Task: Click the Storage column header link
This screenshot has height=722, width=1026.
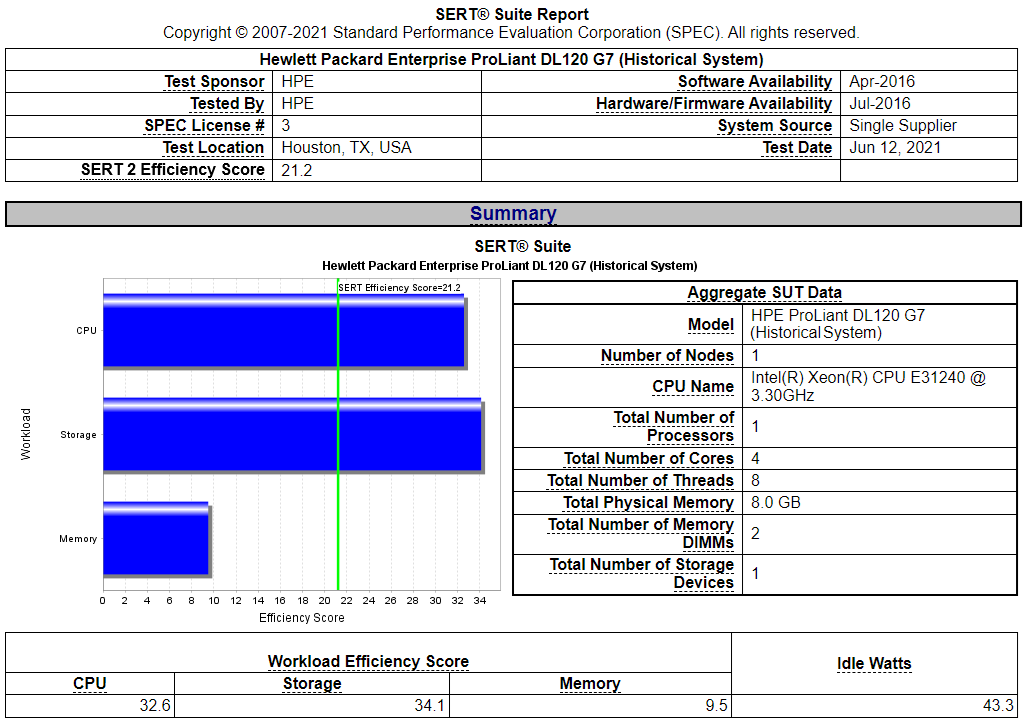Action: pos(312,683)
